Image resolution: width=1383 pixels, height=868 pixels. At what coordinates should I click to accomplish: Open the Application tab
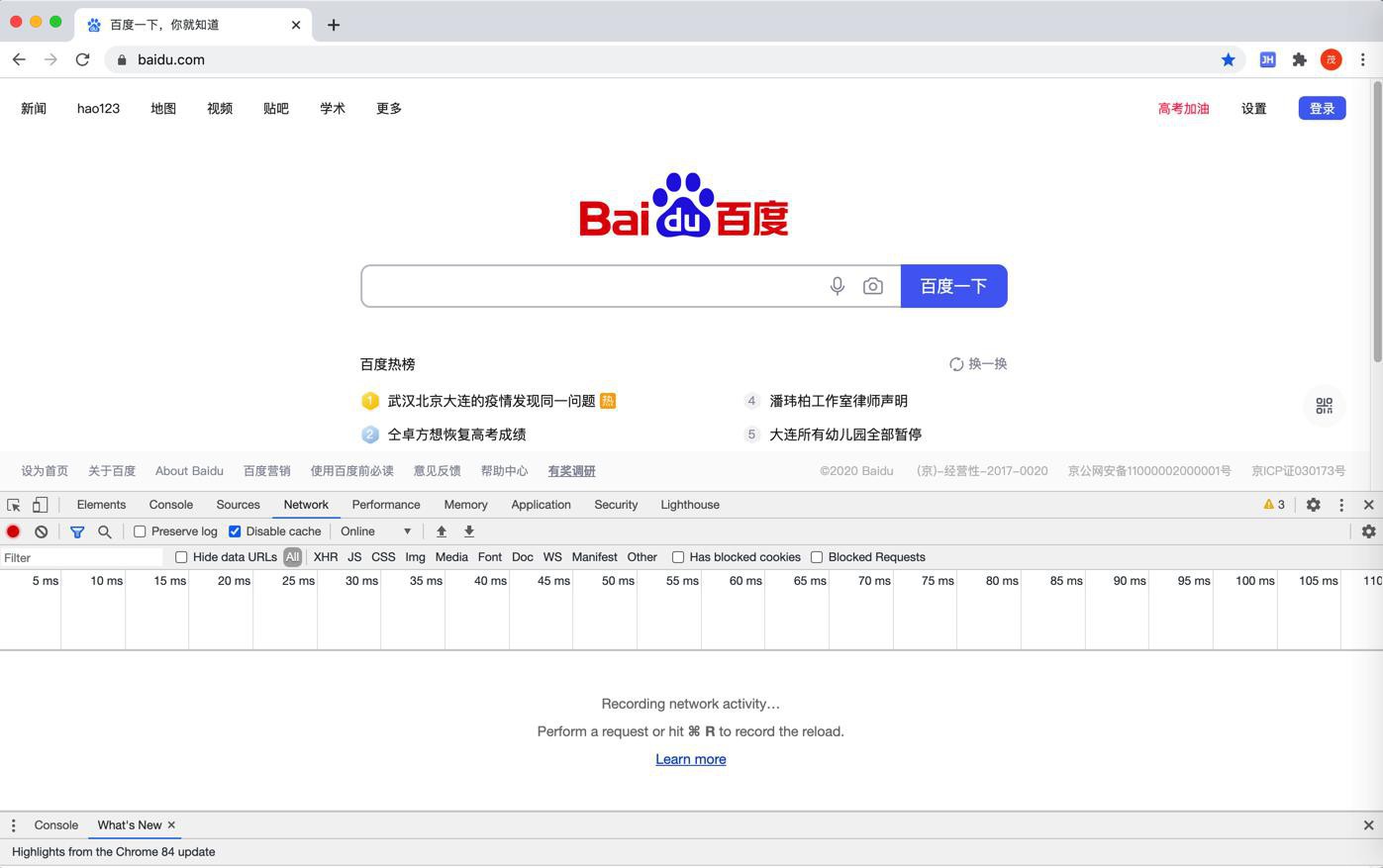point(541,505)
